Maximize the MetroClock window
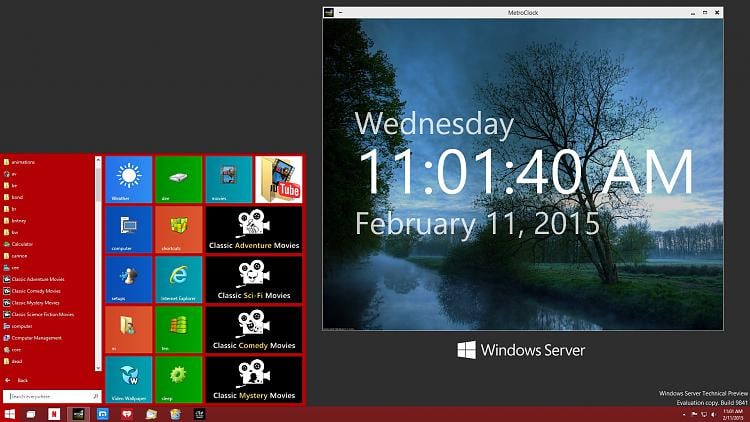 coord(705,12)
